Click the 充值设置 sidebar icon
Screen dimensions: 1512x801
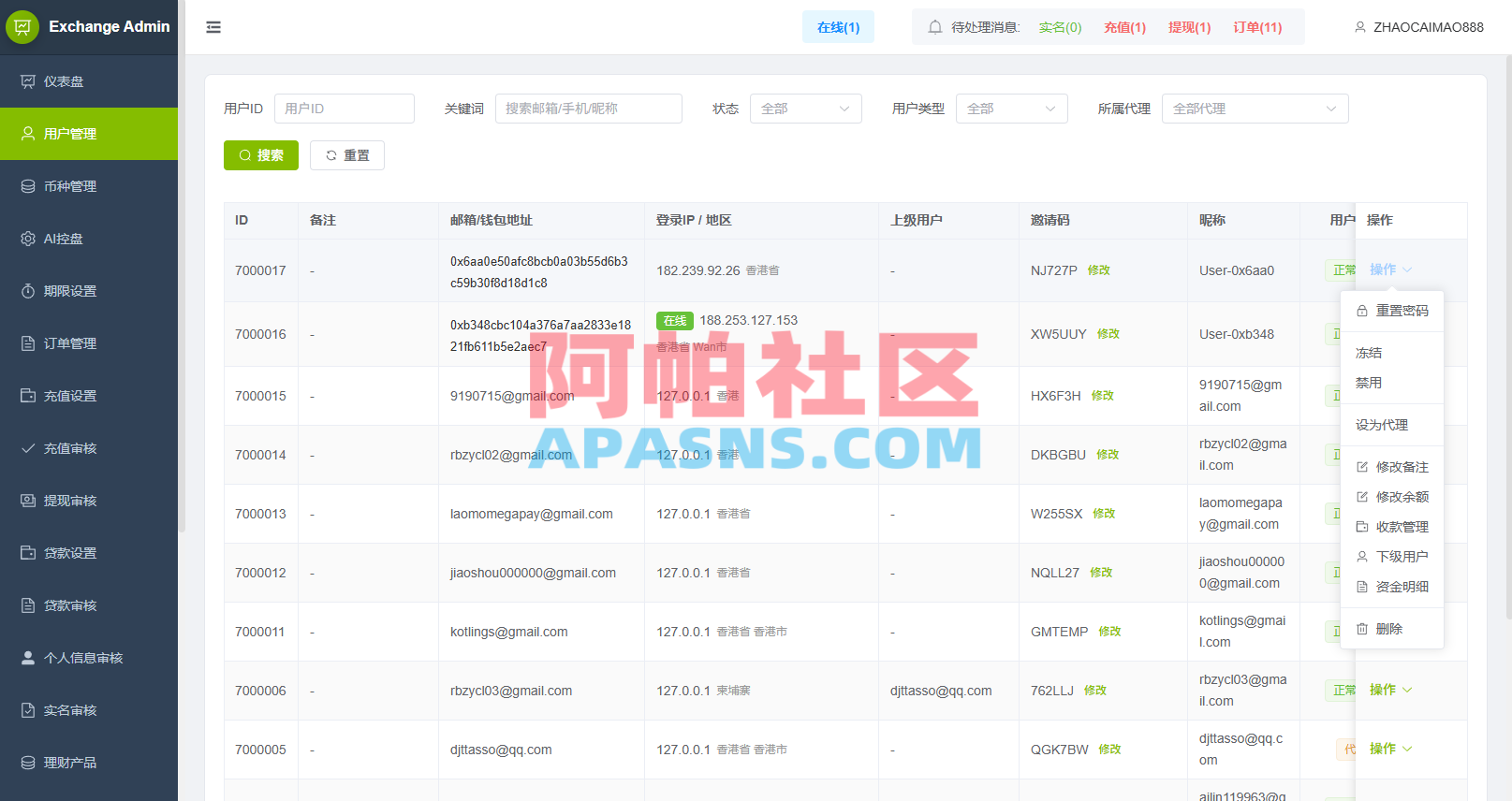pyautogui.click(x=28, y=396)
